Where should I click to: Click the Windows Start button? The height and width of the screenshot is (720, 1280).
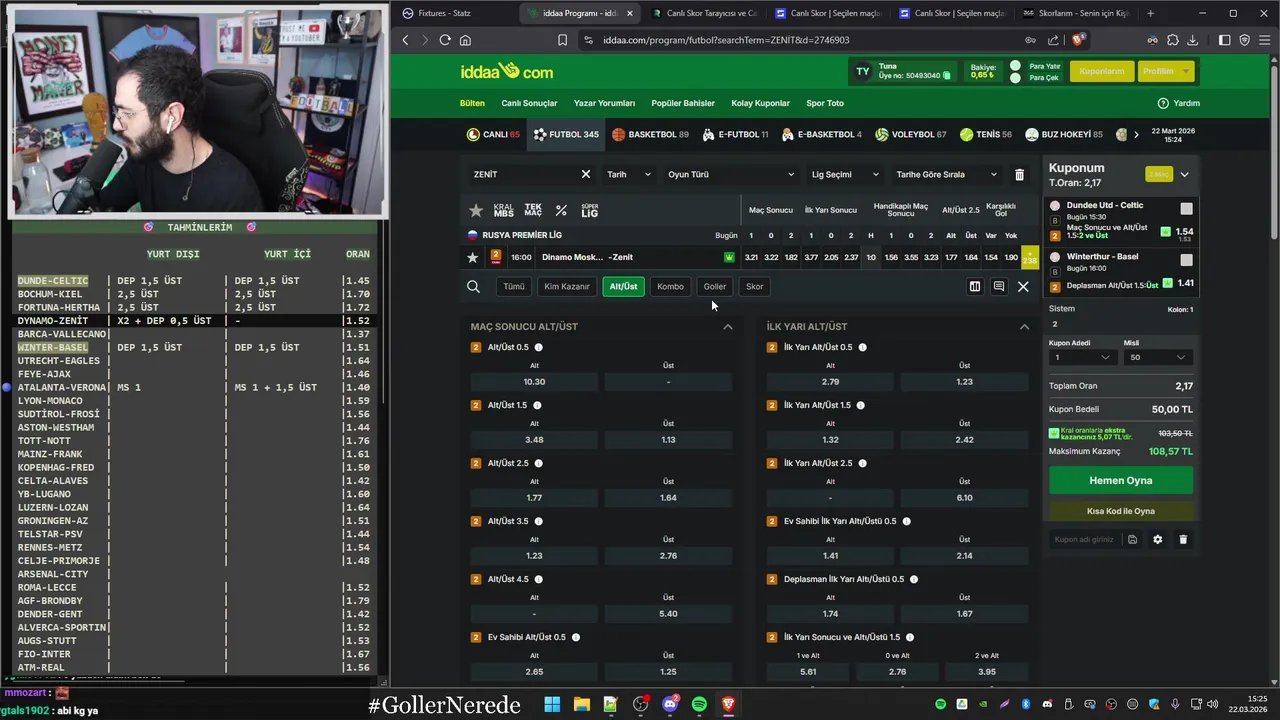coord(552,705)
